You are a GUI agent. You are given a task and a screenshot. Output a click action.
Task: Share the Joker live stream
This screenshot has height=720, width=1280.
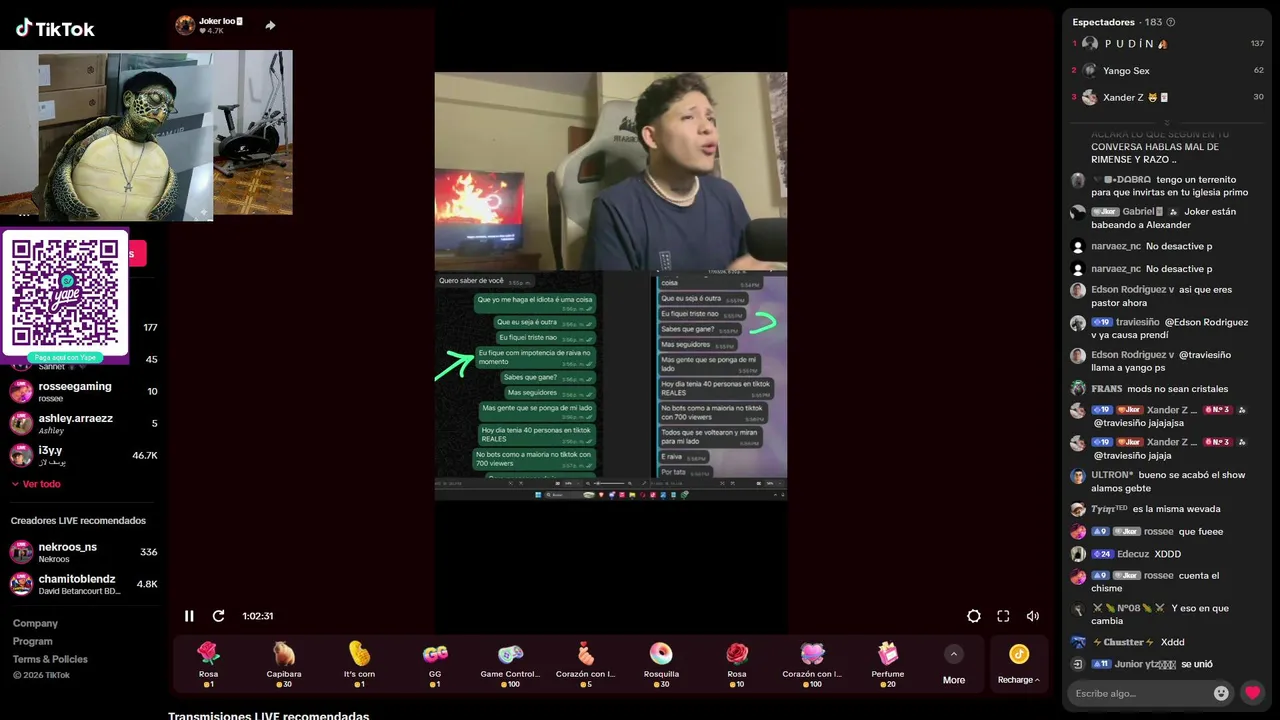click(x=270, y=26)
